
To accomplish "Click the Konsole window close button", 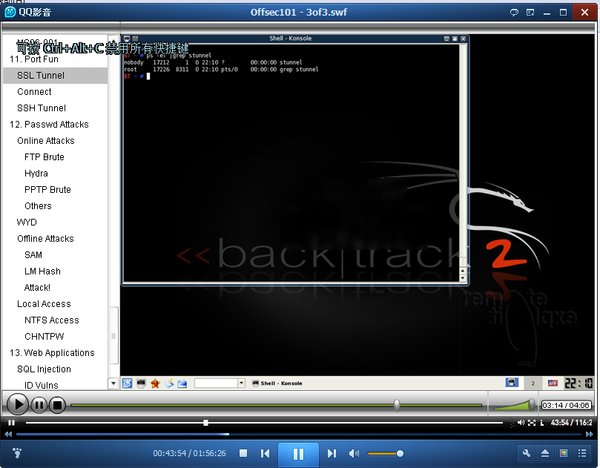I will click(463, 39).
